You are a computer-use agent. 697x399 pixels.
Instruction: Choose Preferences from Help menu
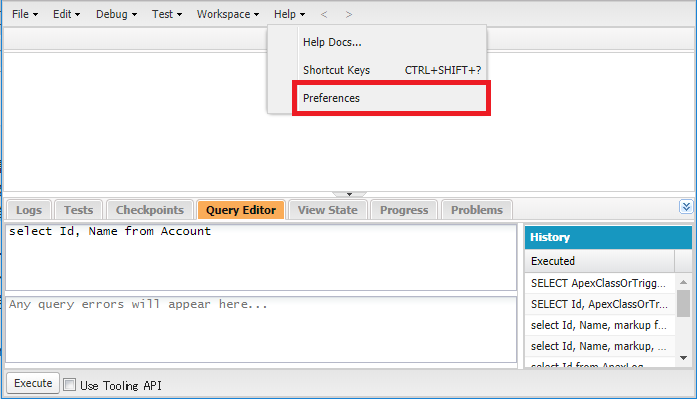pos(392,98)
